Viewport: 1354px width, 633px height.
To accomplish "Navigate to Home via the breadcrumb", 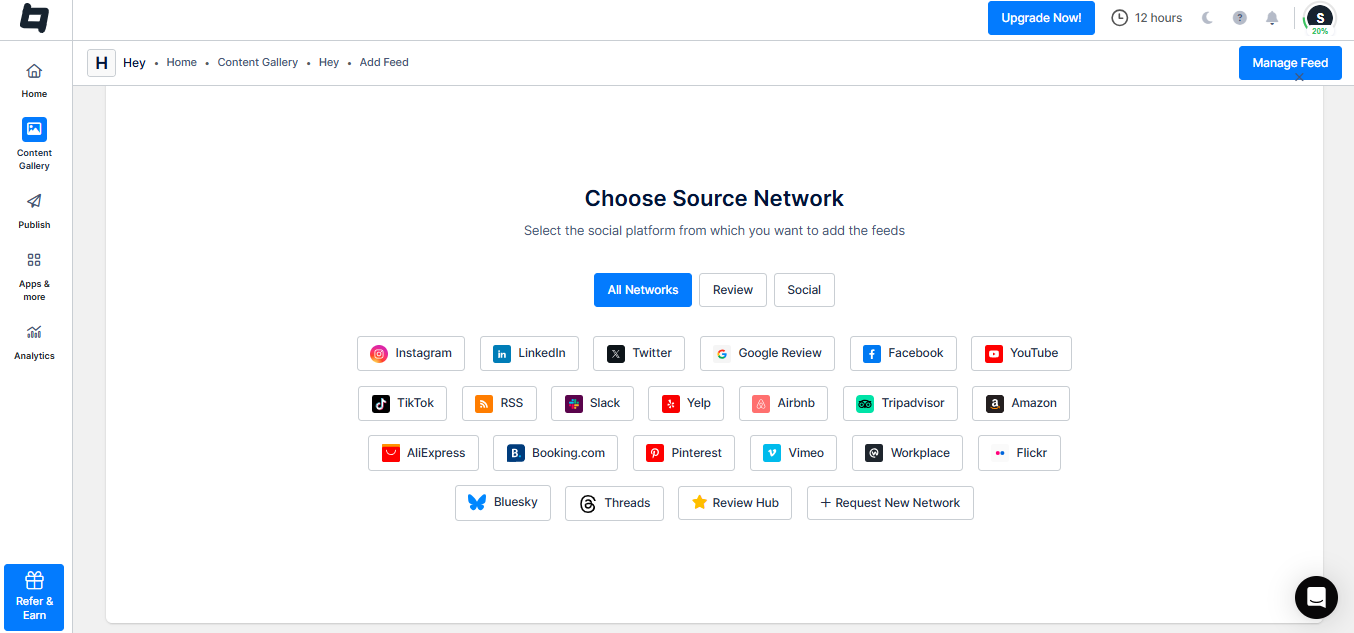I will pos(181,62).
